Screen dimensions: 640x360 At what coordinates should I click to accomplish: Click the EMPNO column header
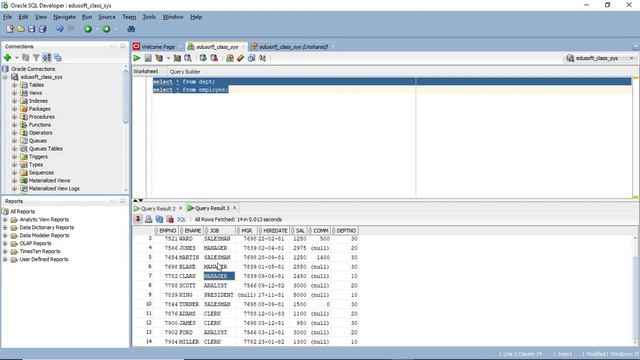pyautogui.click(x=167, y=231)
